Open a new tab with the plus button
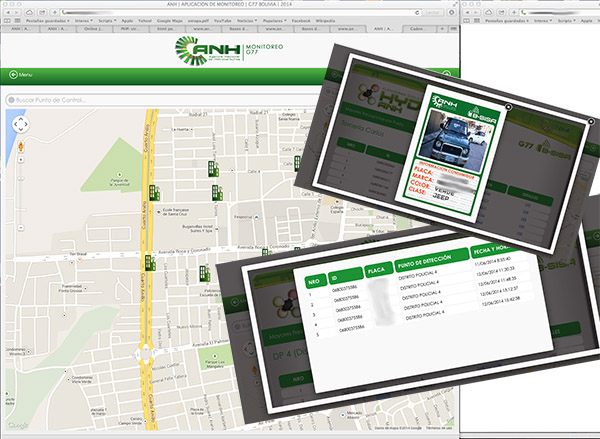This screenshot has width=600, height=439. point(442,29)
